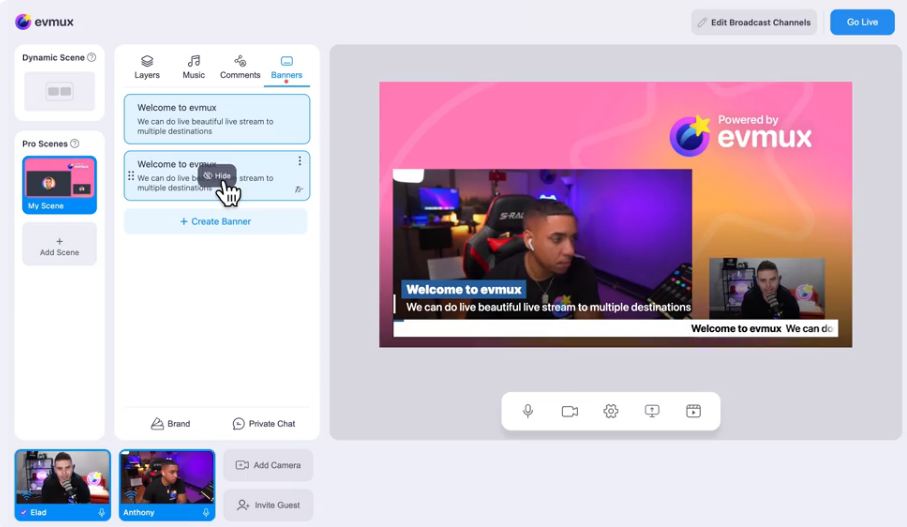Viewport: 907px width, 527px height.
Task: Click Edit Broadcast Channels
Action: [754, 23]
